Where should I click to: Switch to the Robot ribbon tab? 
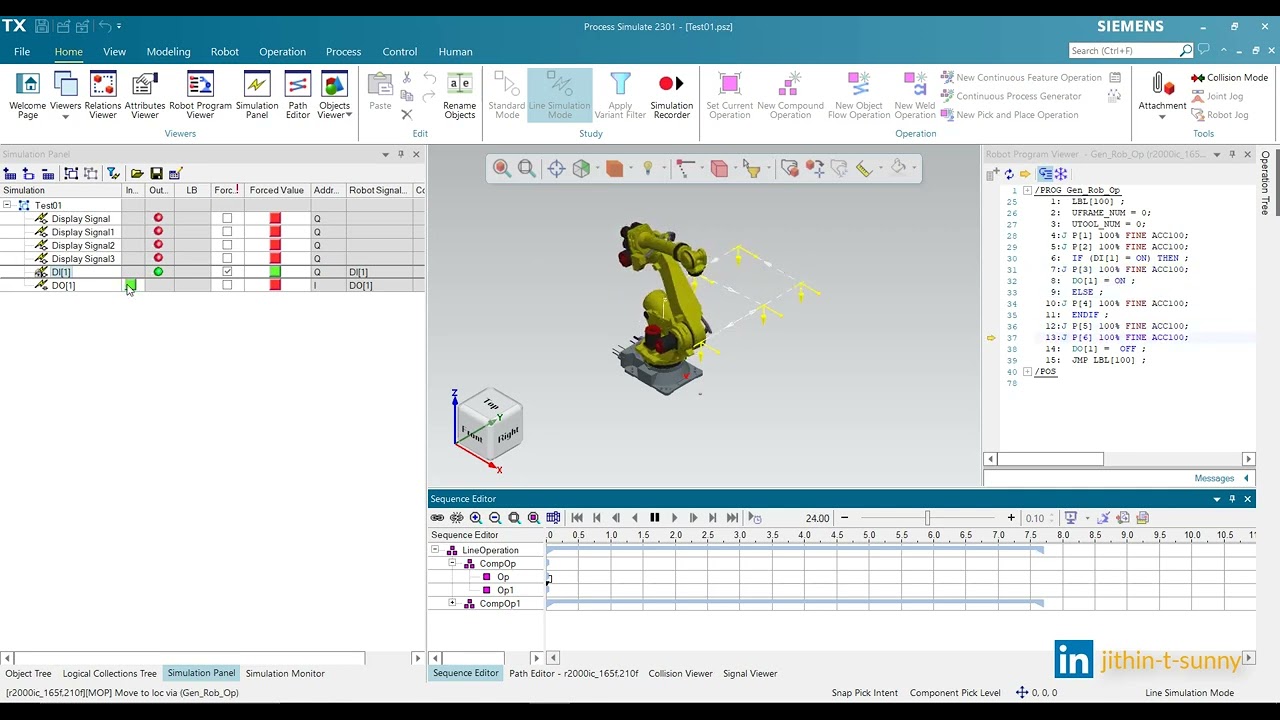point(224,52)
